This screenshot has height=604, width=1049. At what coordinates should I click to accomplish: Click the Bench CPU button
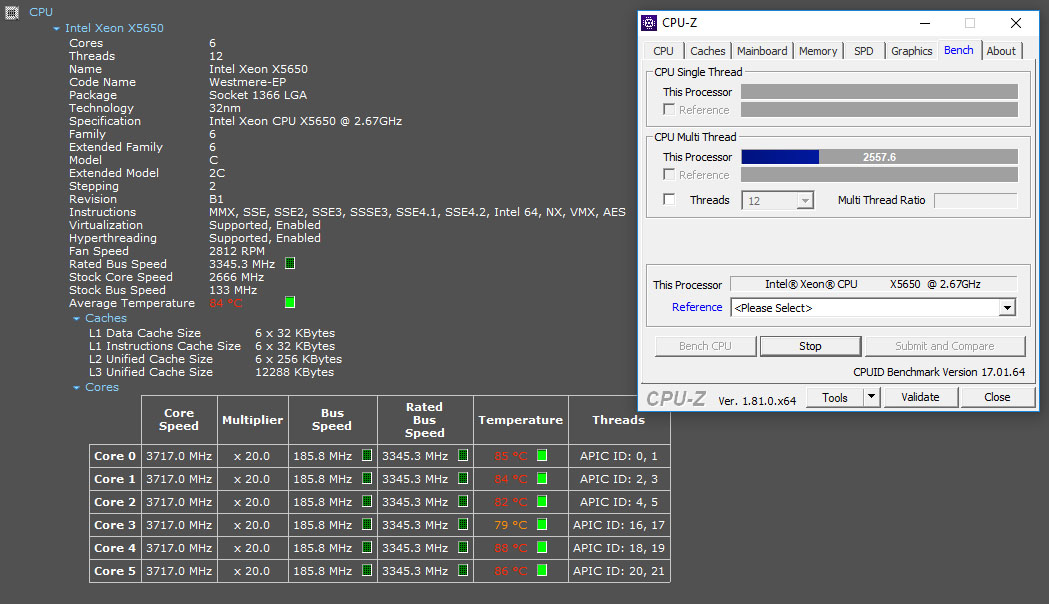click(x=705, y=346)
